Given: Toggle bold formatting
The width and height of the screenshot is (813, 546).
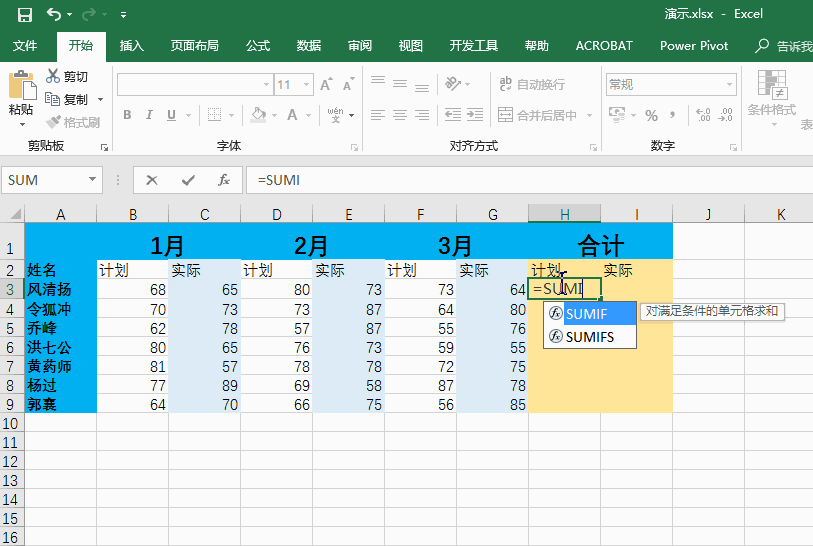Looking at the screenshot, I should pyautogui.click(x=127, y=115).
